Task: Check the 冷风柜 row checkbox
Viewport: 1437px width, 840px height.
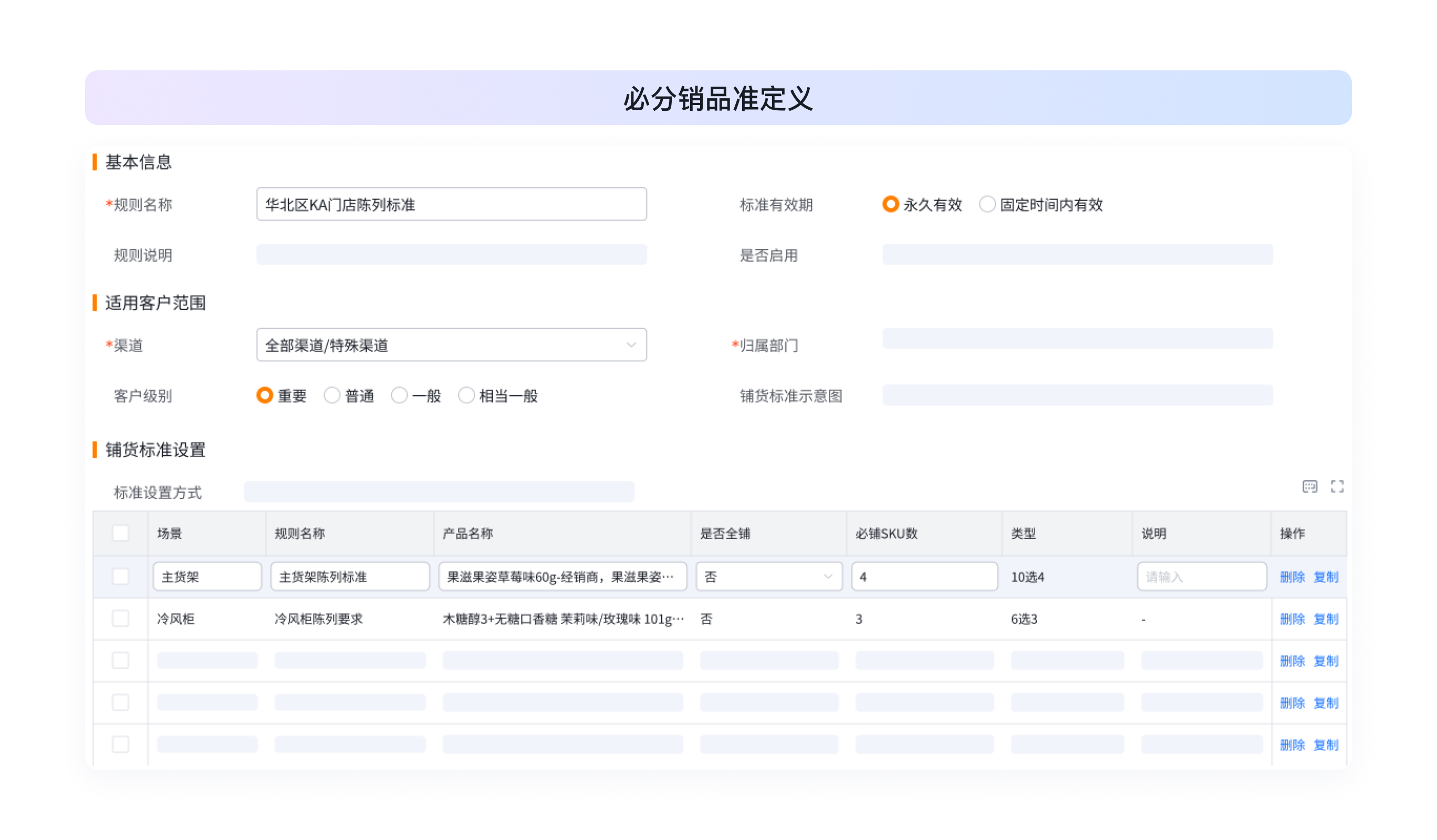Action: pos(120,618)
